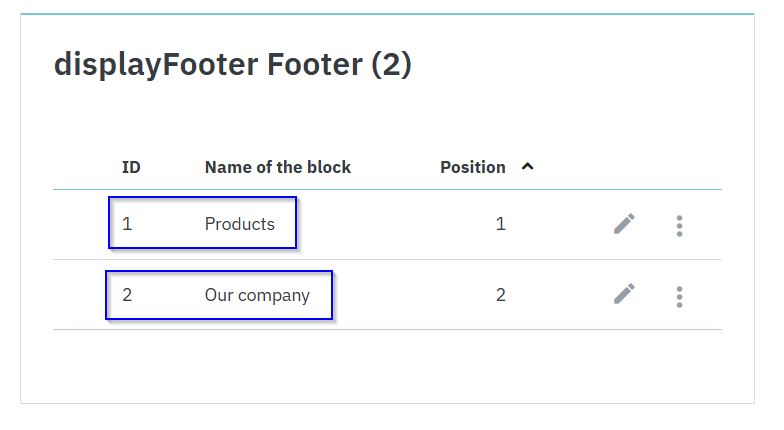Click empty card area beneath the table
The image size is (784, 430).
[388, 366]
